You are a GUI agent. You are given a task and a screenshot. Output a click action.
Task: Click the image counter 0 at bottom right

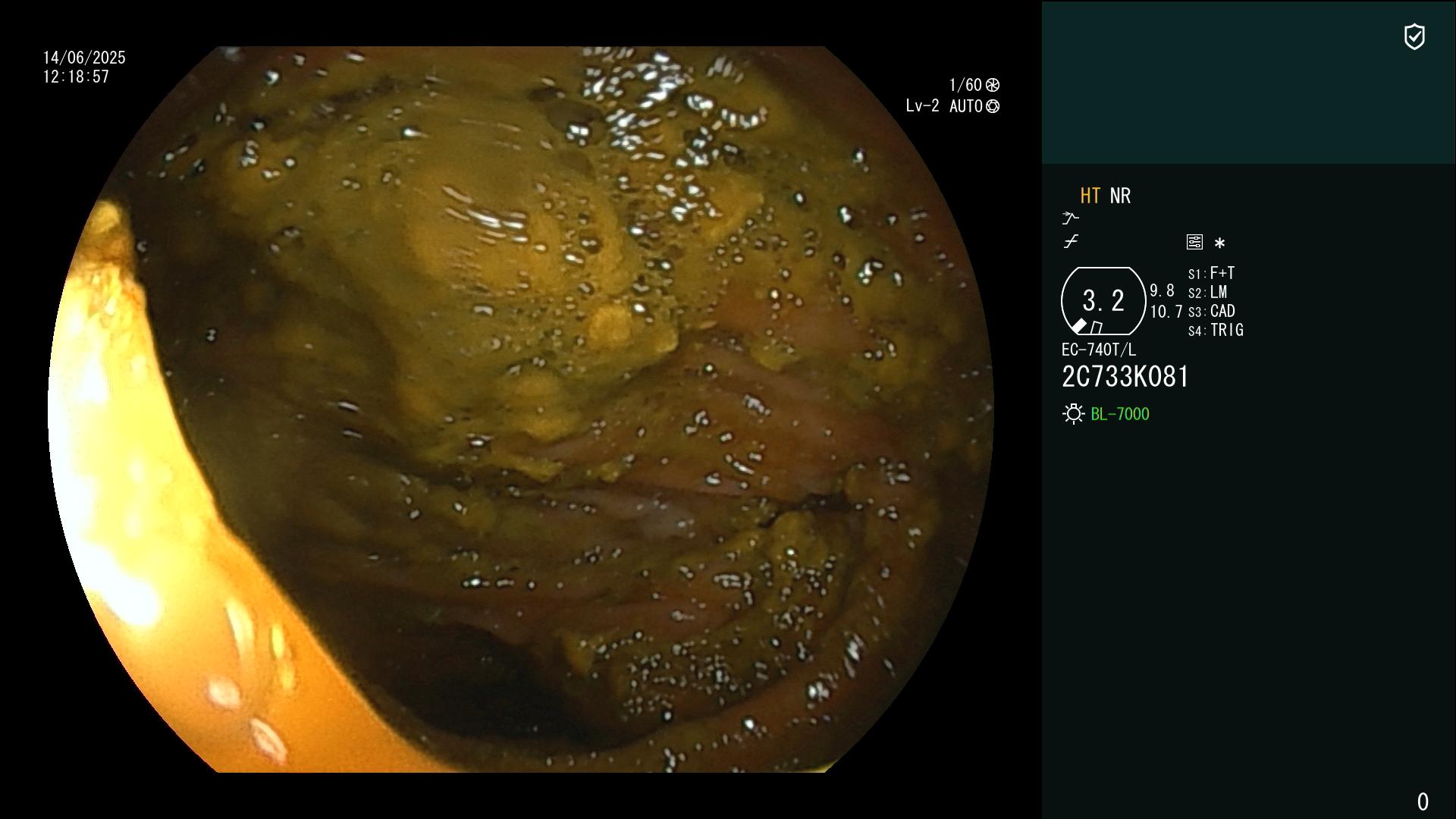tap(1423, 802)
